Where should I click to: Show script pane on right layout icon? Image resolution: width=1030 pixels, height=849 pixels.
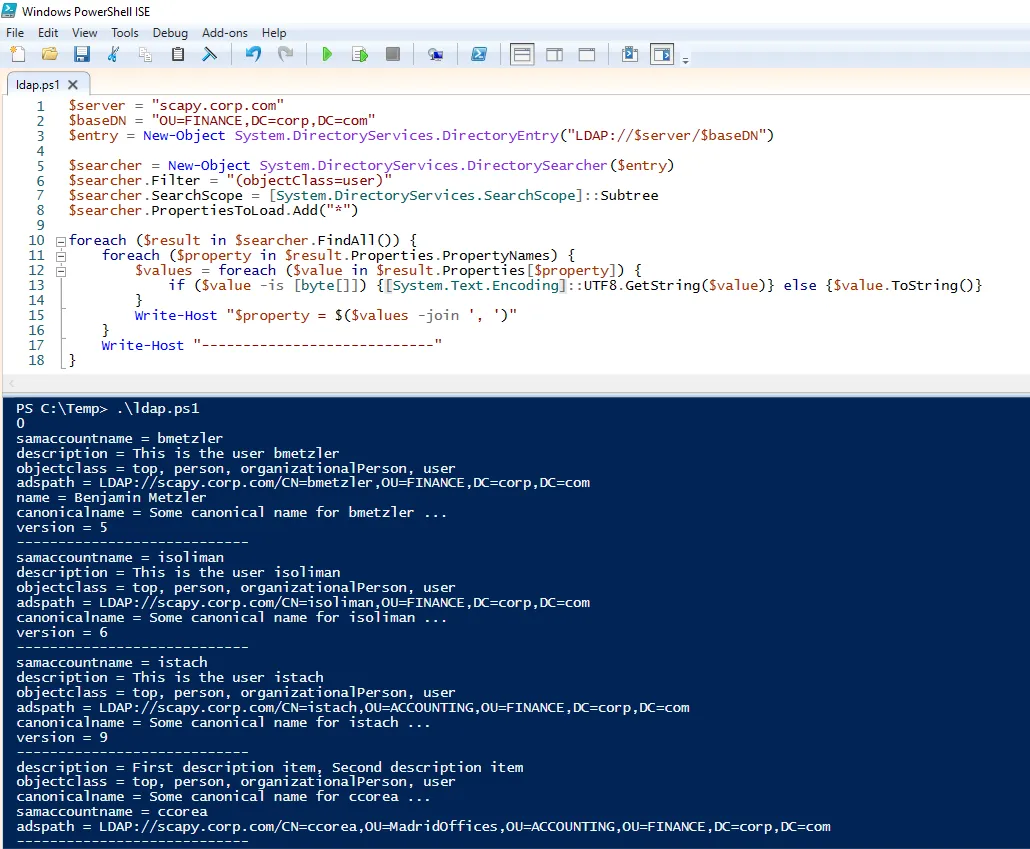point(554,54)
